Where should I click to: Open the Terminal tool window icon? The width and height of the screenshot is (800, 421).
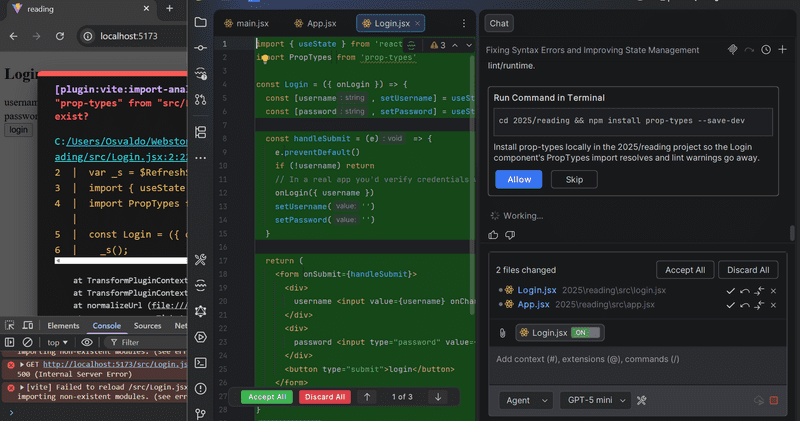tap(201, 363)
